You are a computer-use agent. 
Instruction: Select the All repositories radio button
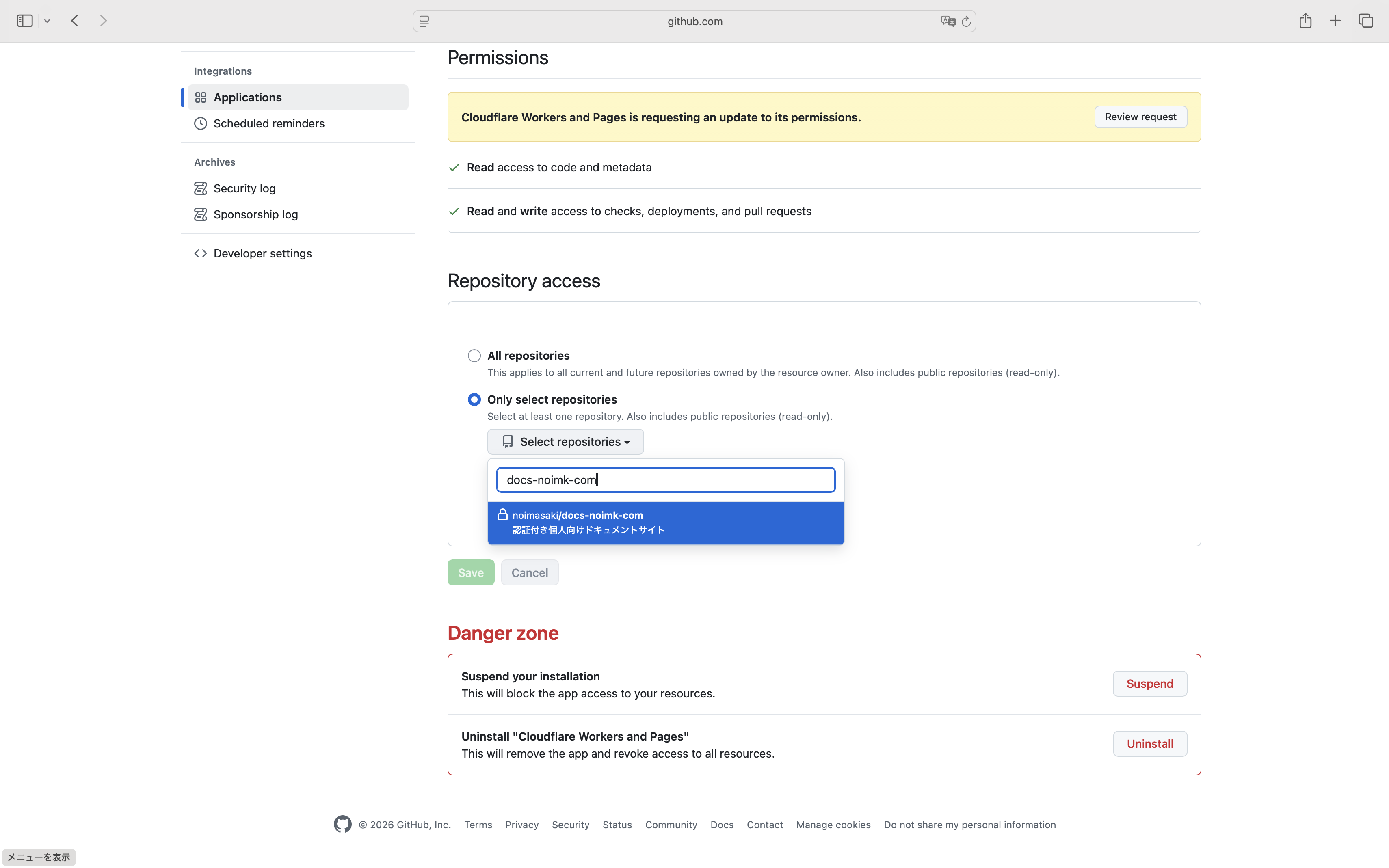click(x=474, y=355)
